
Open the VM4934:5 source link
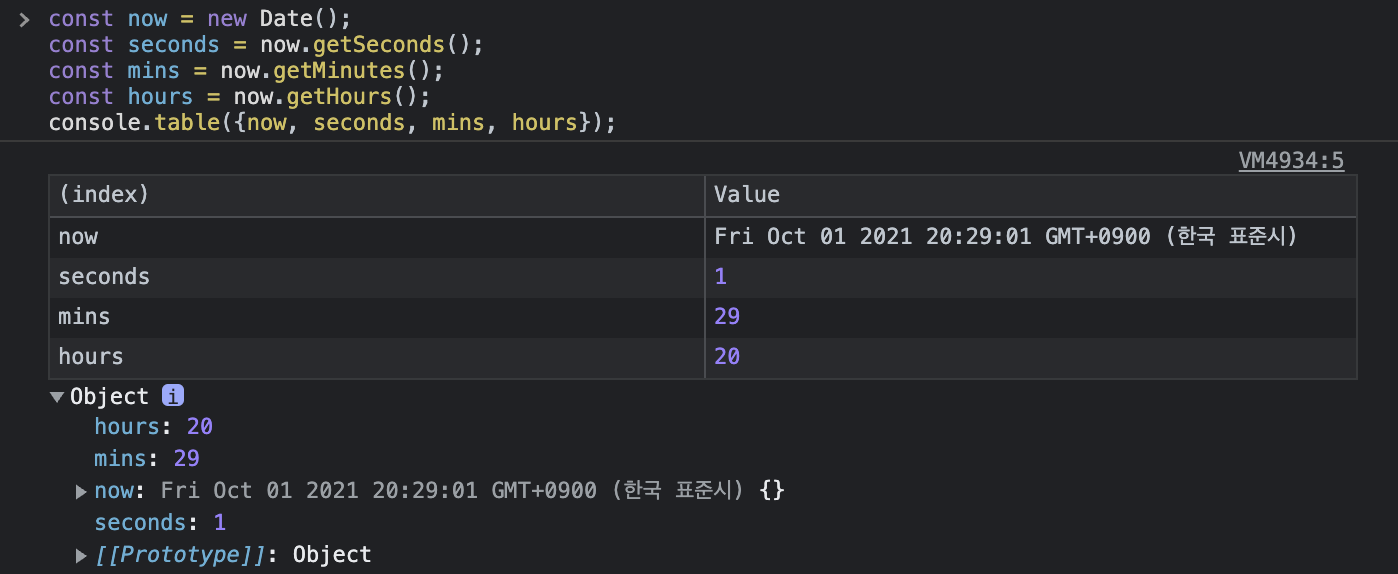point(1291,161)
